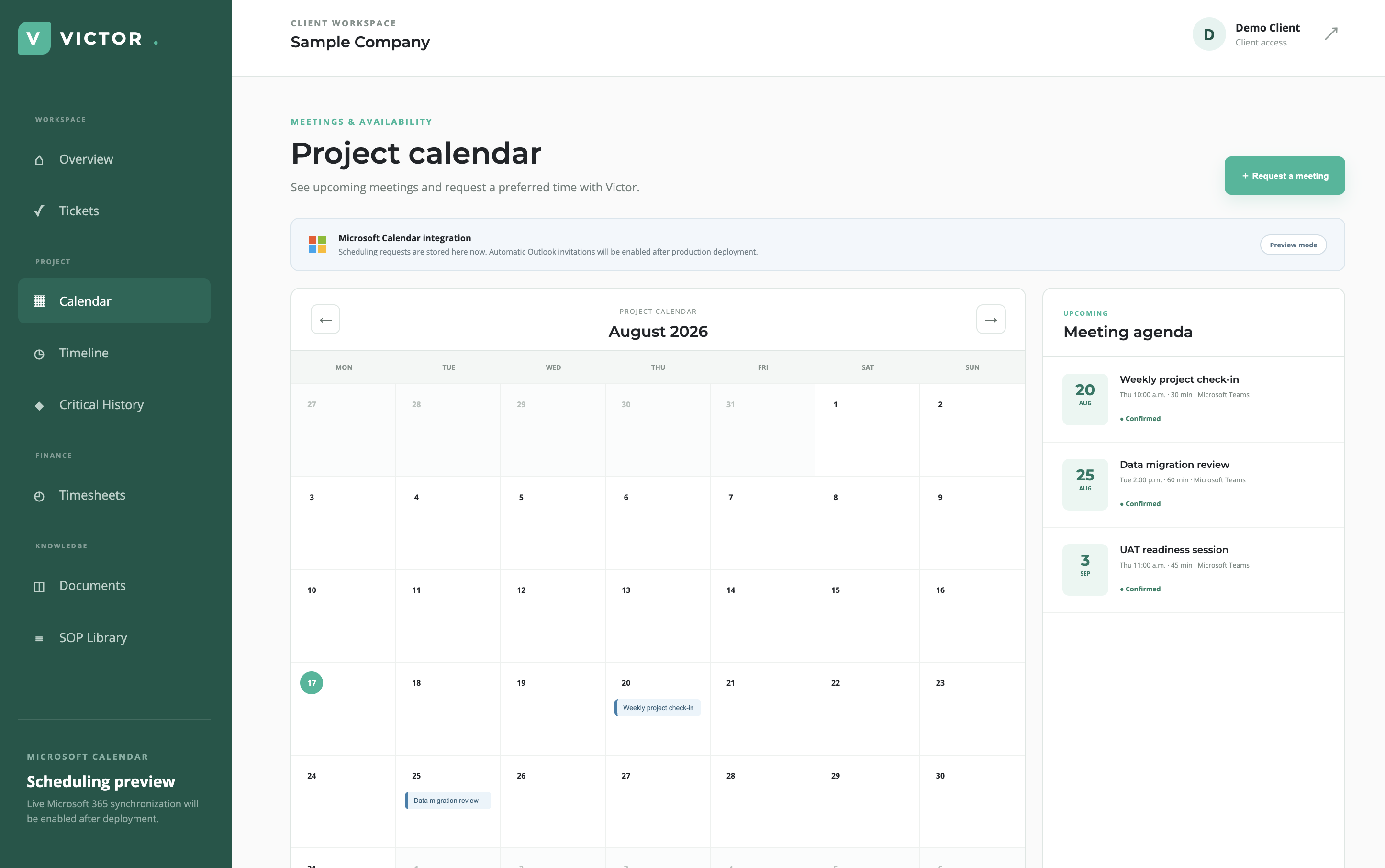Click the Microsoft four-color logo icon
The width and height of the screenshot is (1385, 868).
tap(317, 245)
